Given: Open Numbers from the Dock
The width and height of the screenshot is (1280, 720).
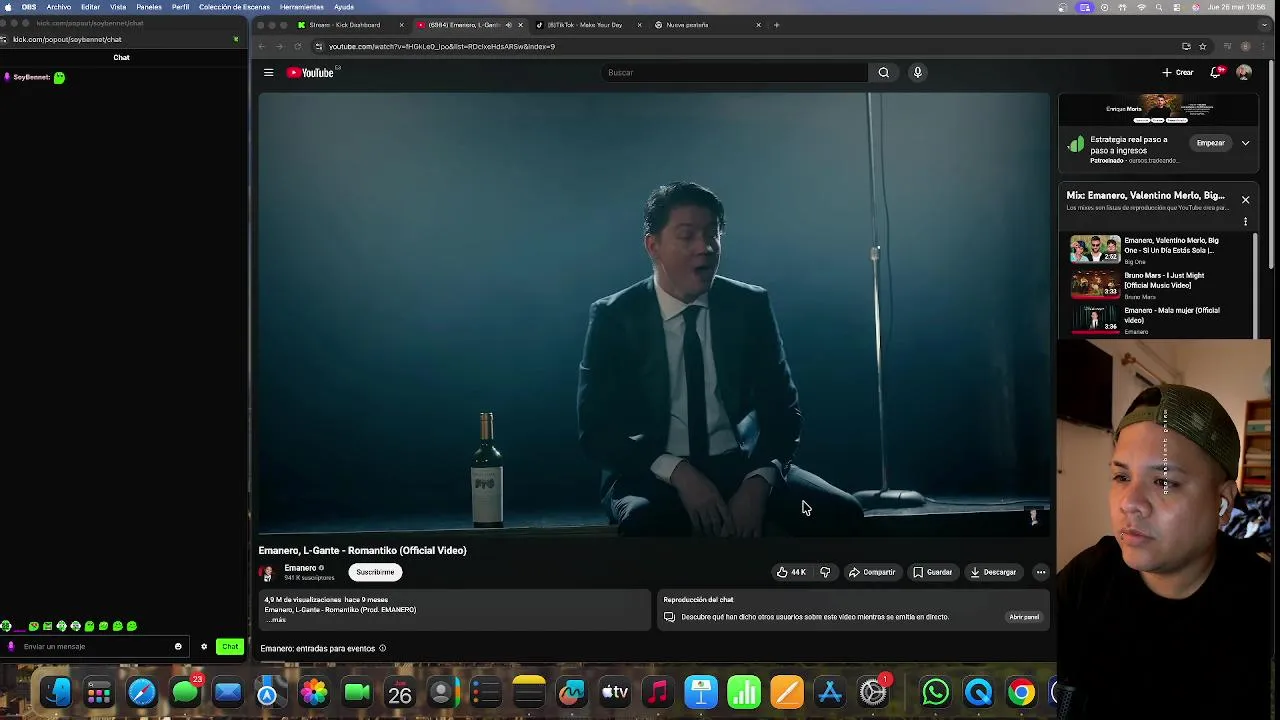Looking at the screenshot, I should (744, 692).
